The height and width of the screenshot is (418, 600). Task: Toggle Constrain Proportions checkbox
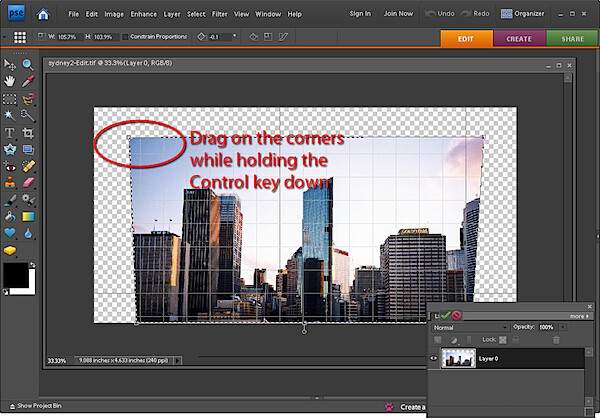click(125, 37)
